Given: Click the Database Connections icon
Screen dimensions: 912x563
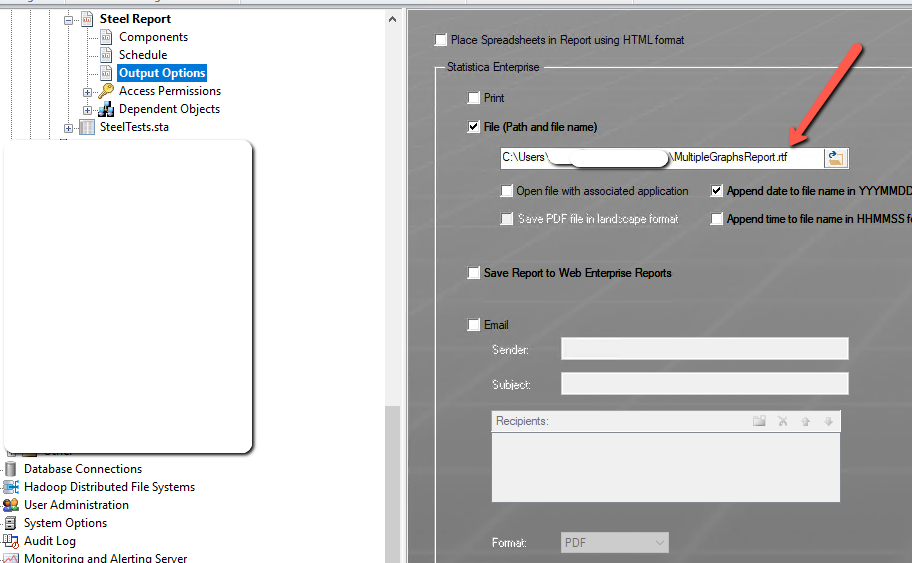Looking at the screenshot, I should coord(11,469).
